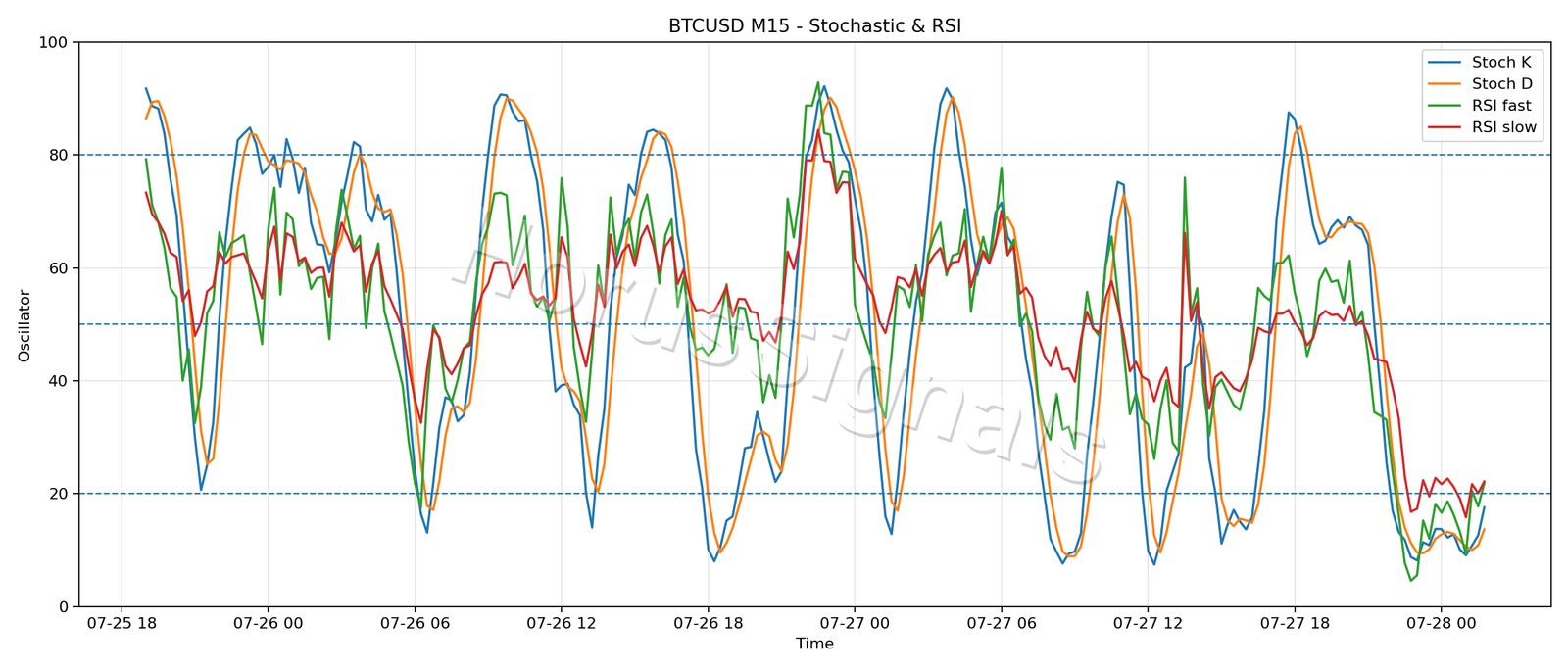The height and width of the screenshot is (672, 1568).
Task: Click the x-axis tick label 07-26 00
Action: 268,623
